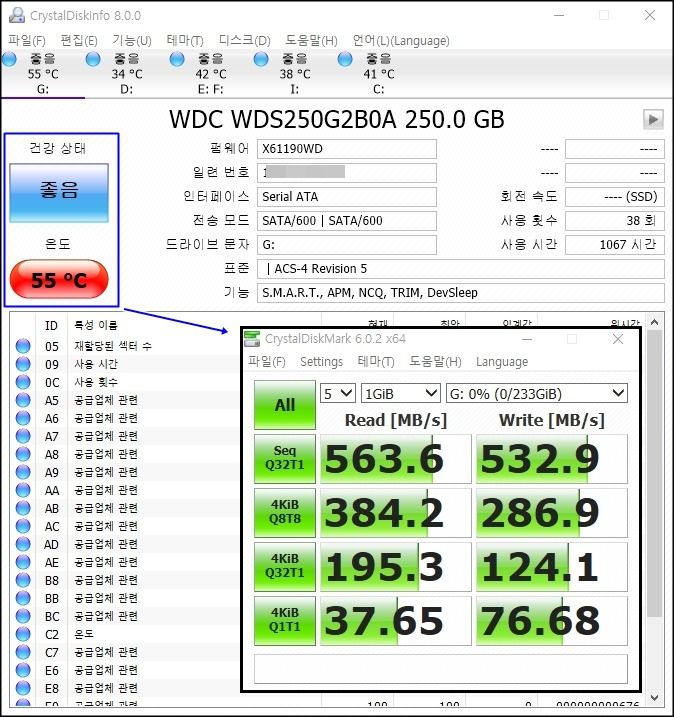Run the 4KiB Q8T8 benchmark
Image resolution: width=674 pixels, height=717 pixels.
click(285, 513)
